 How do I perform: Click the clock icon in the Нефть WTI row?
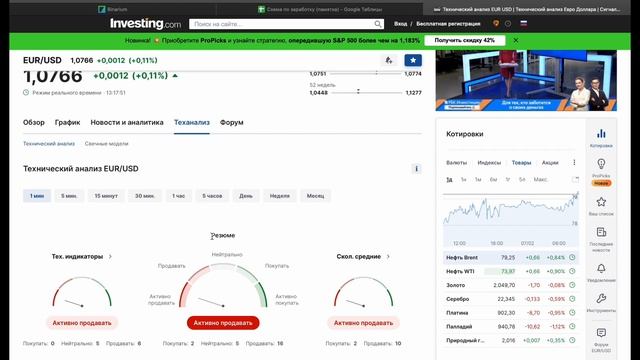(x=572, y=271)
